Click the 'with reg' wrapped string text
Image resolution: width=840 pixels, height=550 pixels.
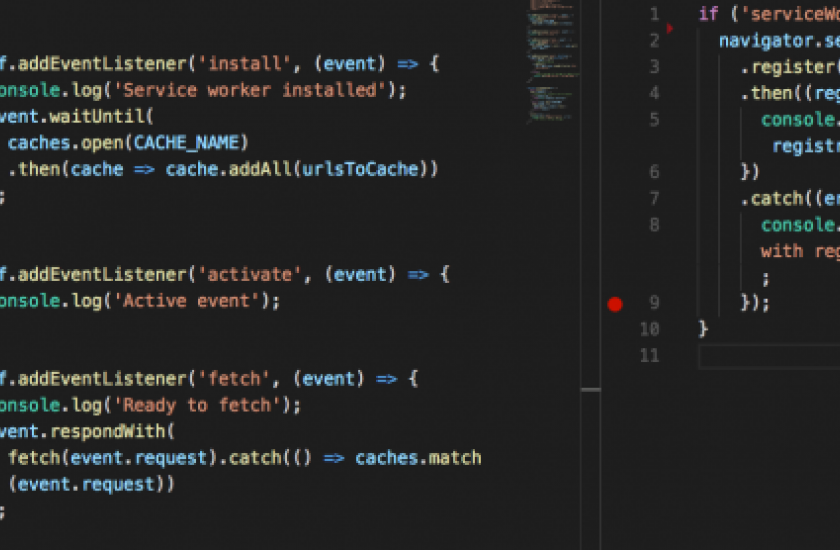click(x=800, y=251)
